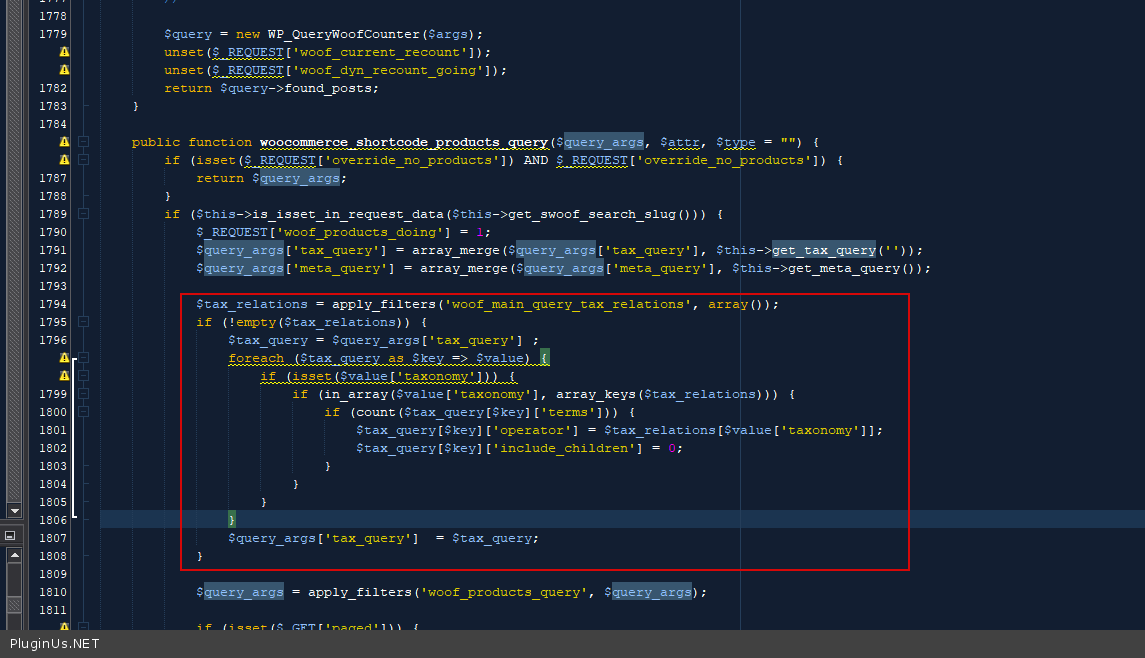Click warning icon beside woof_dyn_recount_going unset line

[x=64, y=70]
